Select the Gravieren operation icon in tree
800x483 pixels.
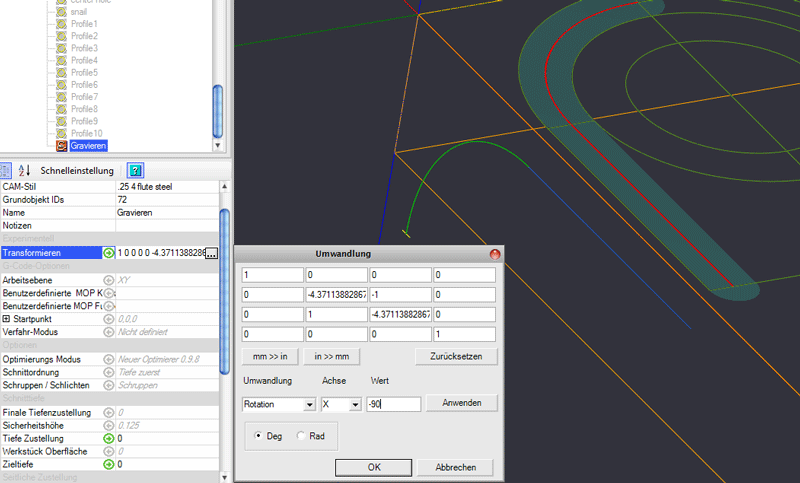62,146
